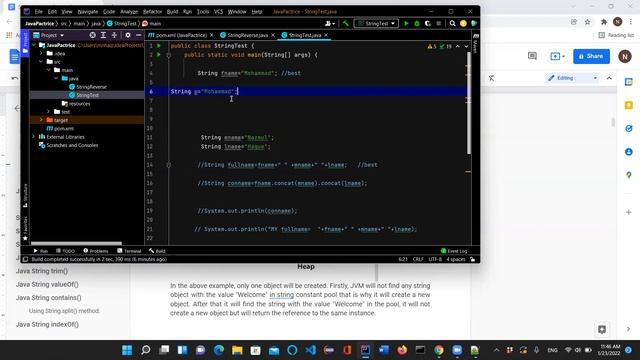Collapse the JavaPactrice project root
Image resolution: width=640 pixels, height=360 pixels.
point(33,45)
